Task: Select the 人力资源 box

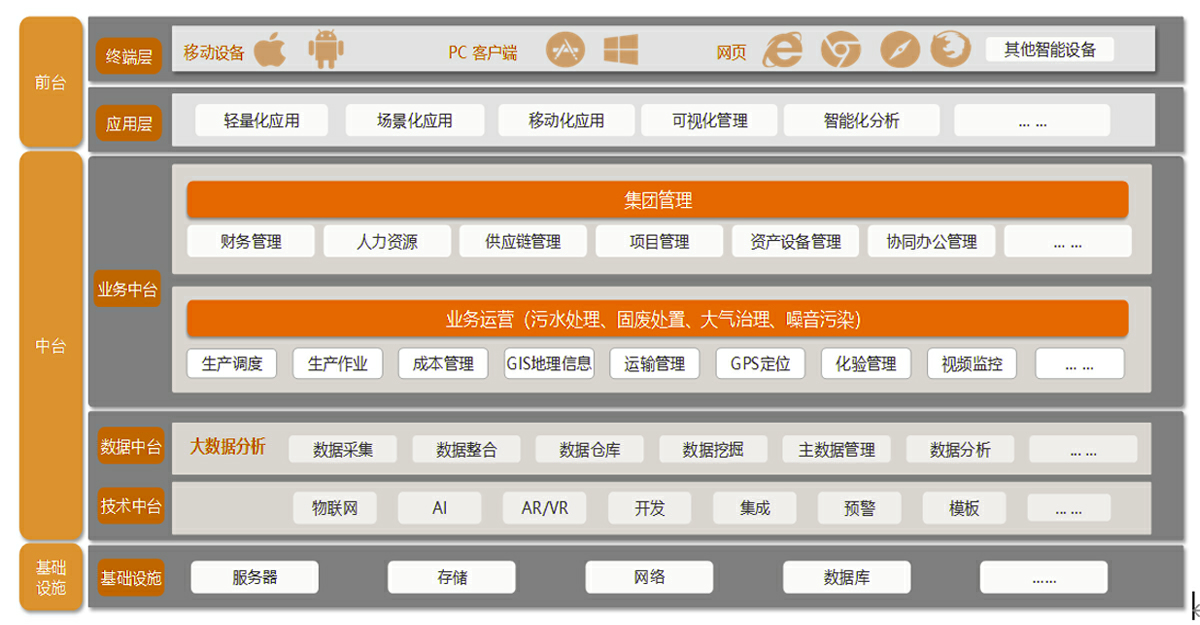Action: [x=387, y=241]
